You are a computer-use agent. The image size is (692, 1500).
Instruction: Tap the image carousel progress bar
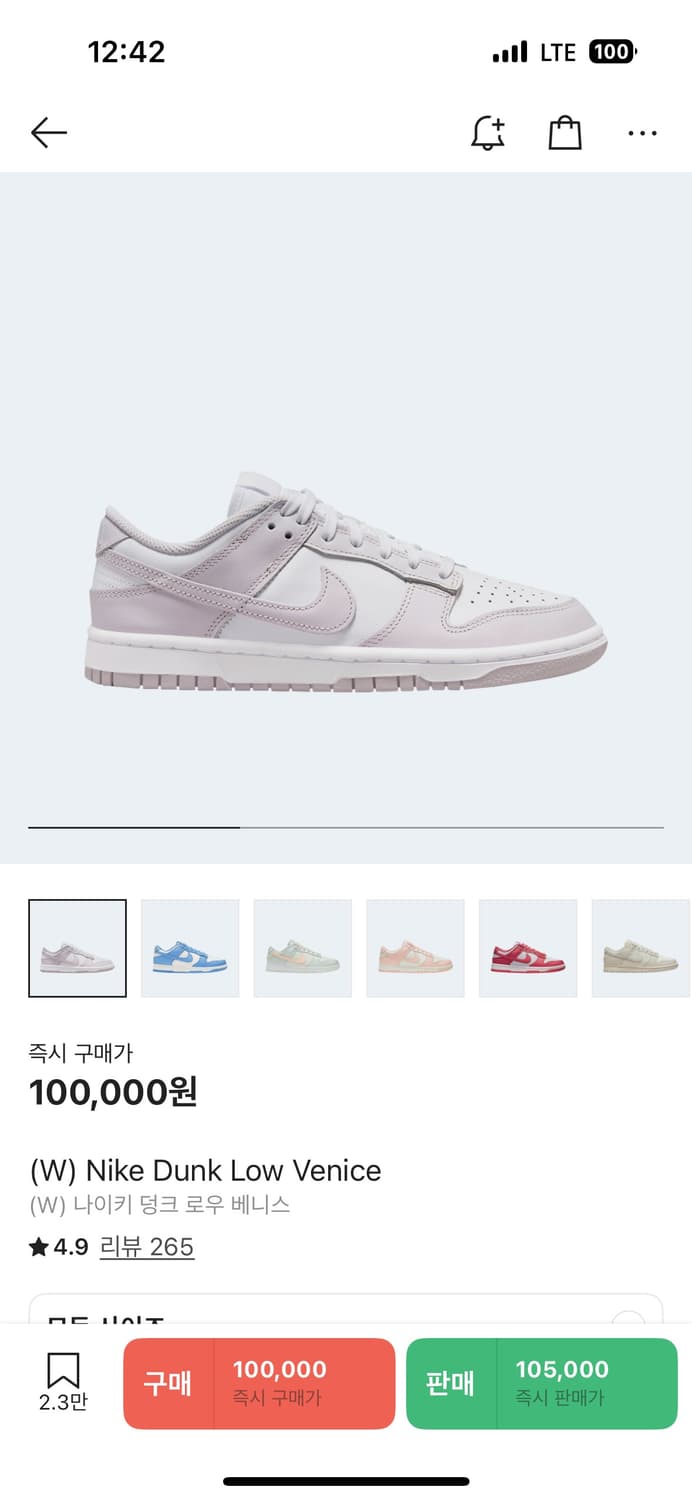pos(346,828)
